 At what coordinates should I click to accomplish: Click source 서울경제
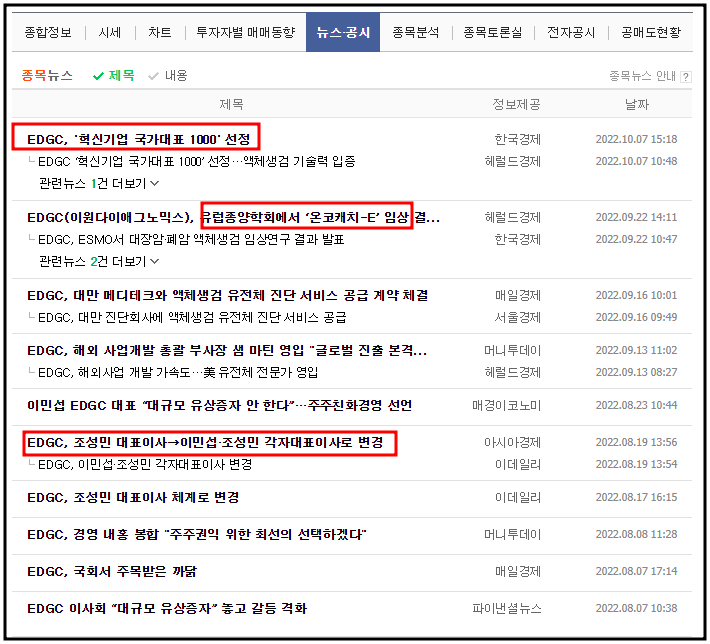tap(518, 317)
